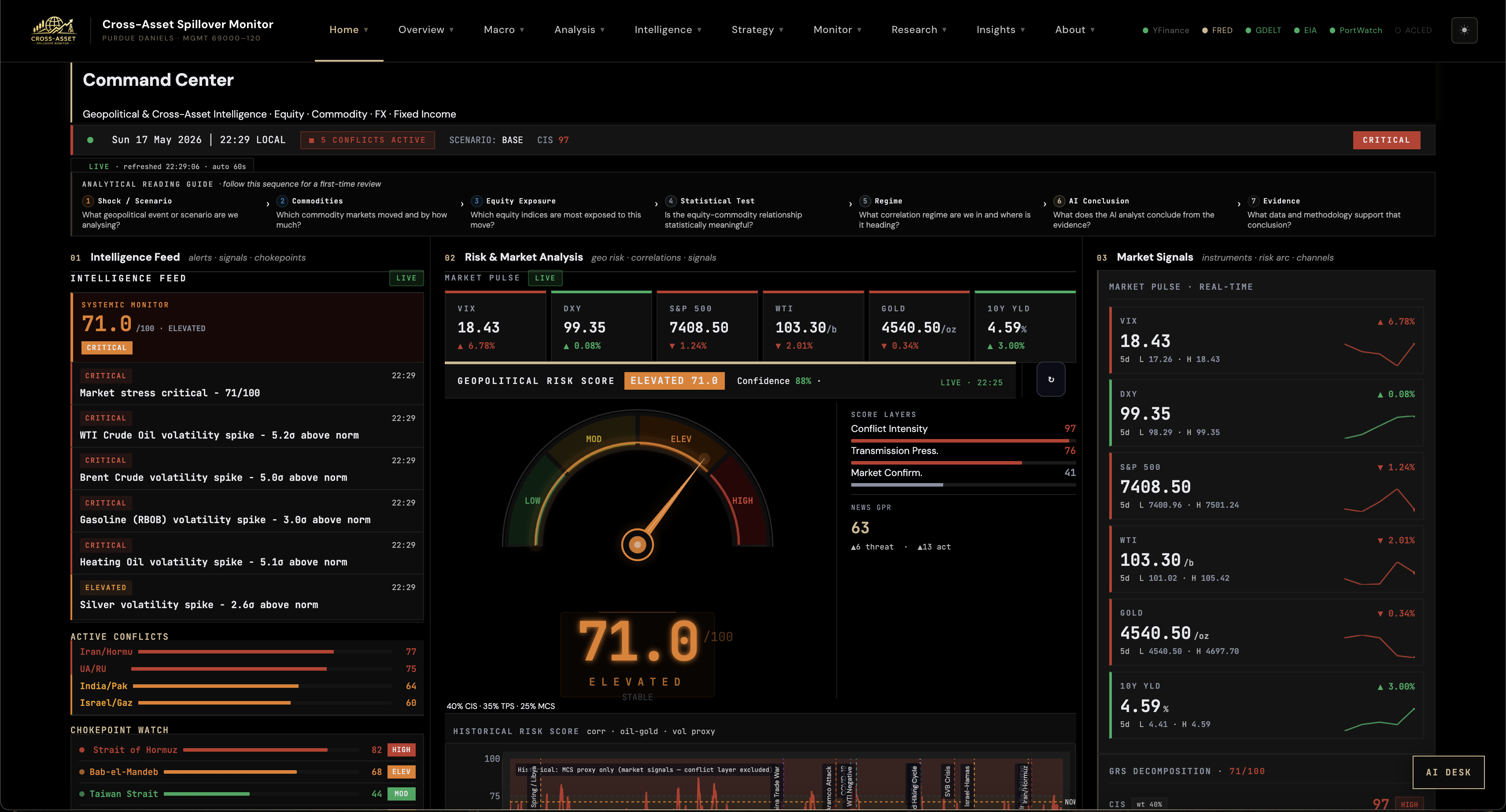
Task: Click the green live status dot by date
Action: tap(90, 140)
